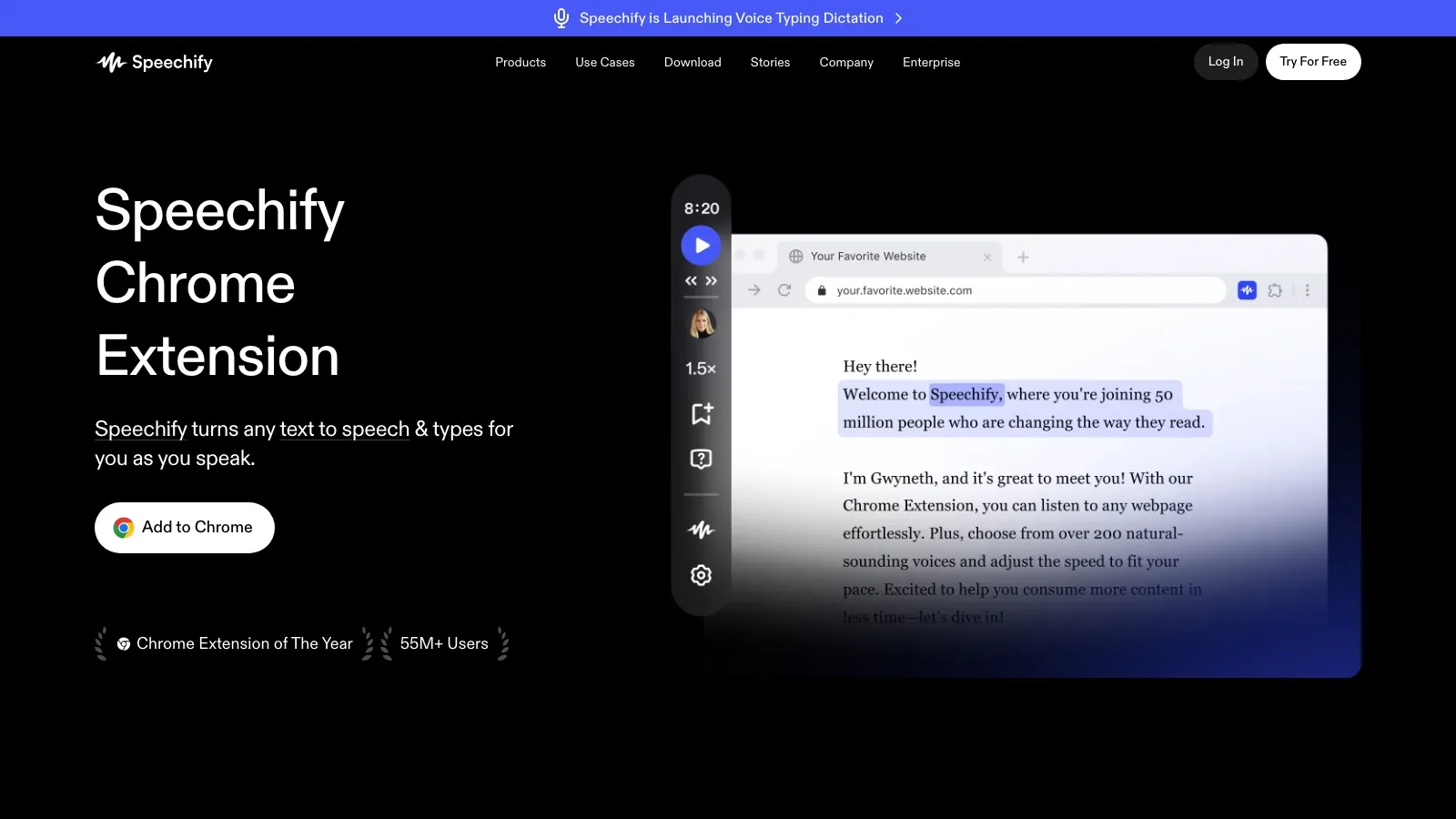Click the Speechify logo in the header

pos(155,62)
